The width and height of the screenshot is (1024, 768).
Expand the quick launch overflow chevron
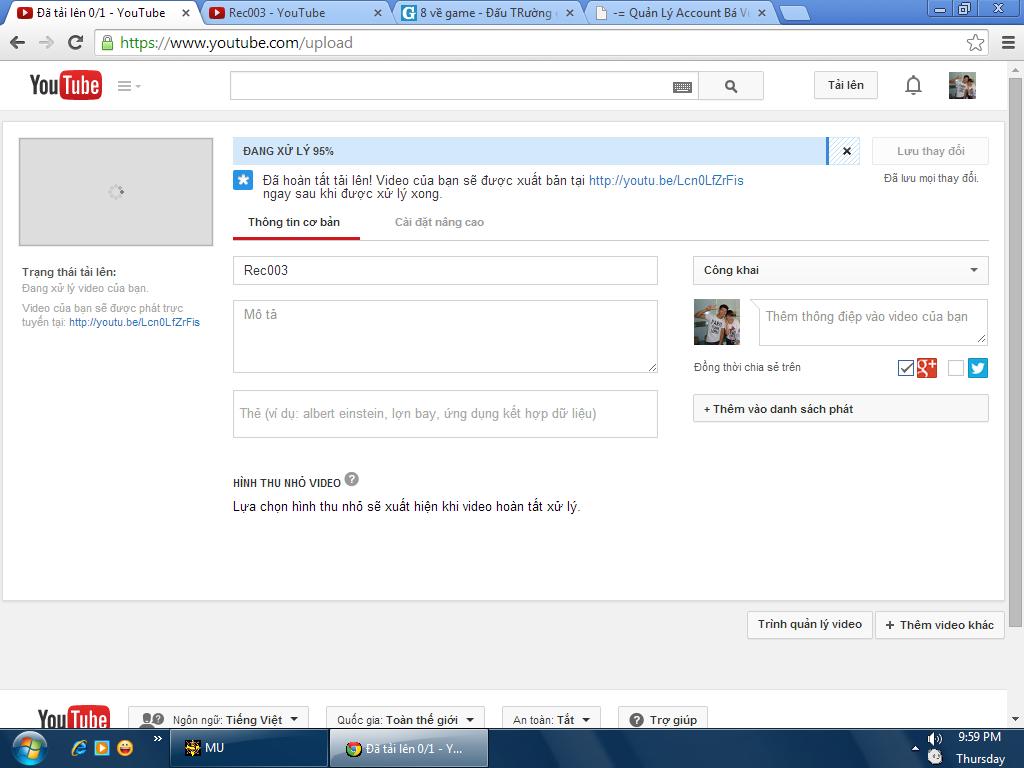click(157, 739)
